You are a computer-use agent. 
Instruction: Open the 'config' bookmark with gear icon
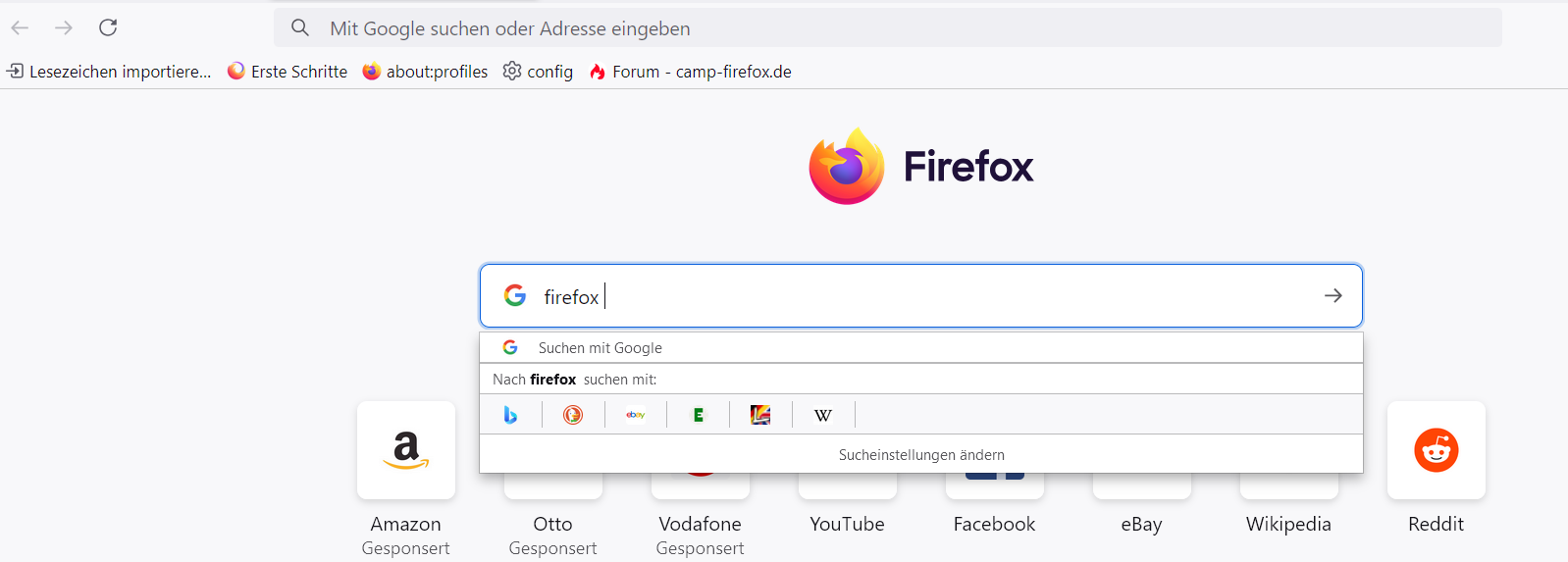click(538, 72)
